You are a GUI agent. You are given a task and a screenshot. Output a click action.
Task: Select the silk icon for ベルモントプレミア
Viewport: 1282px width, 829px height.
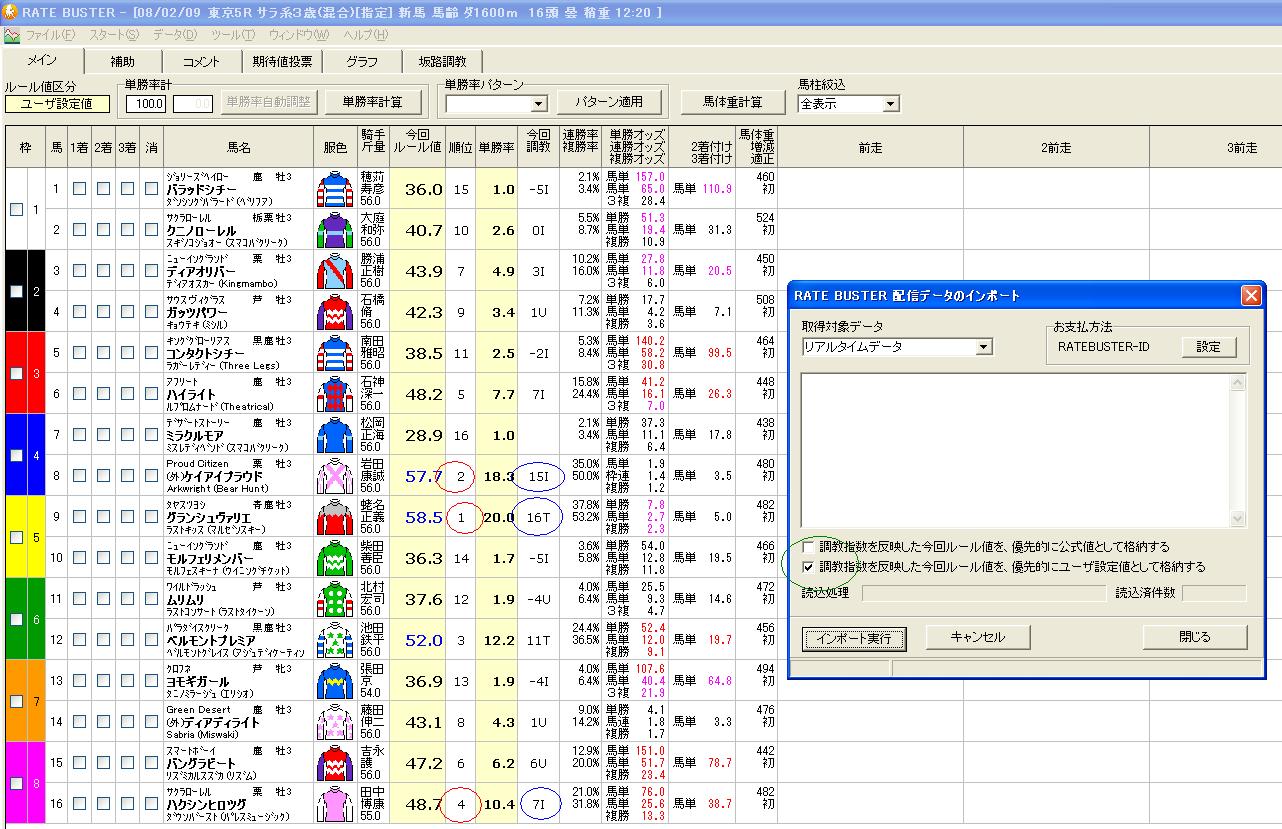(x=334, y=640)
